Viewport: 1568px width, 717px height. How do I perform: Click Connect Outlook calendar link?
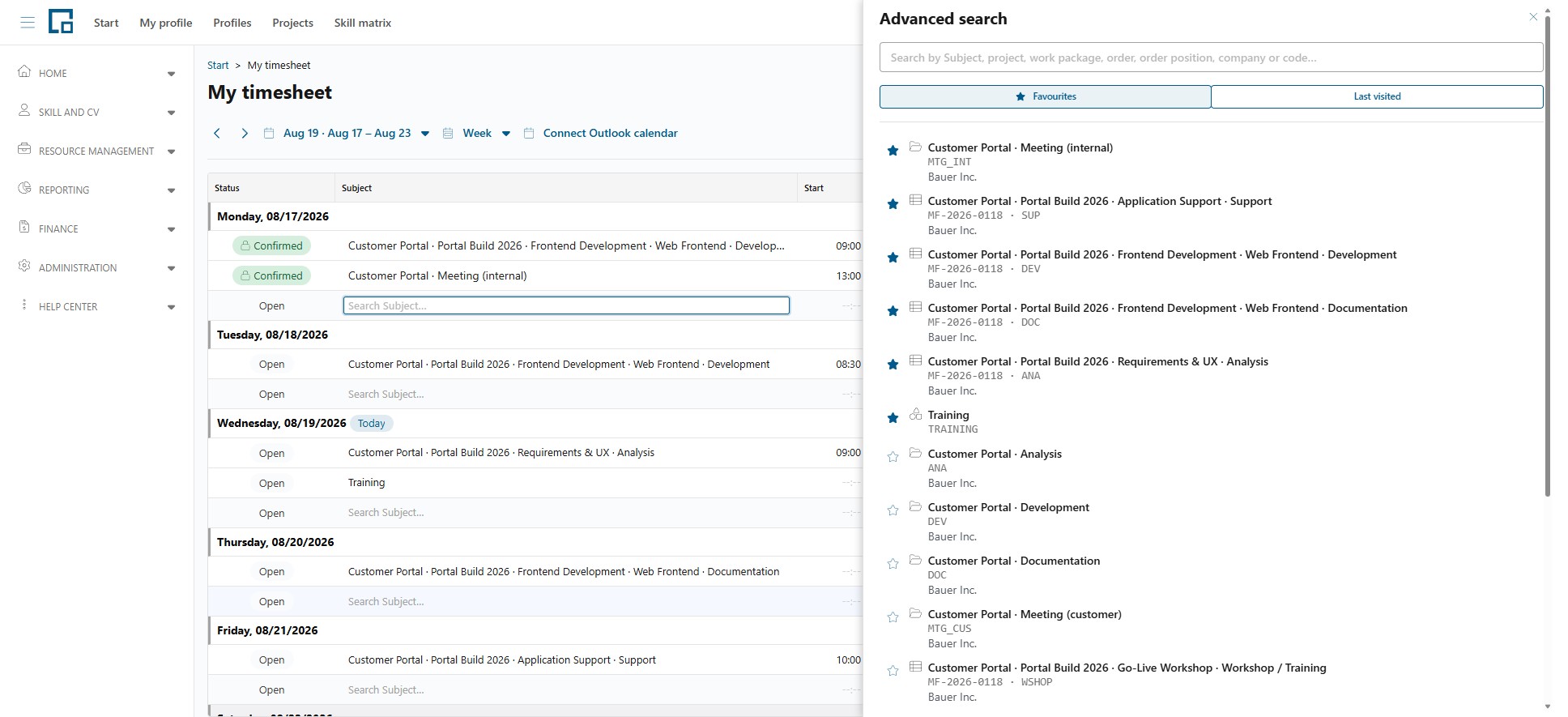tap(611, 133)
